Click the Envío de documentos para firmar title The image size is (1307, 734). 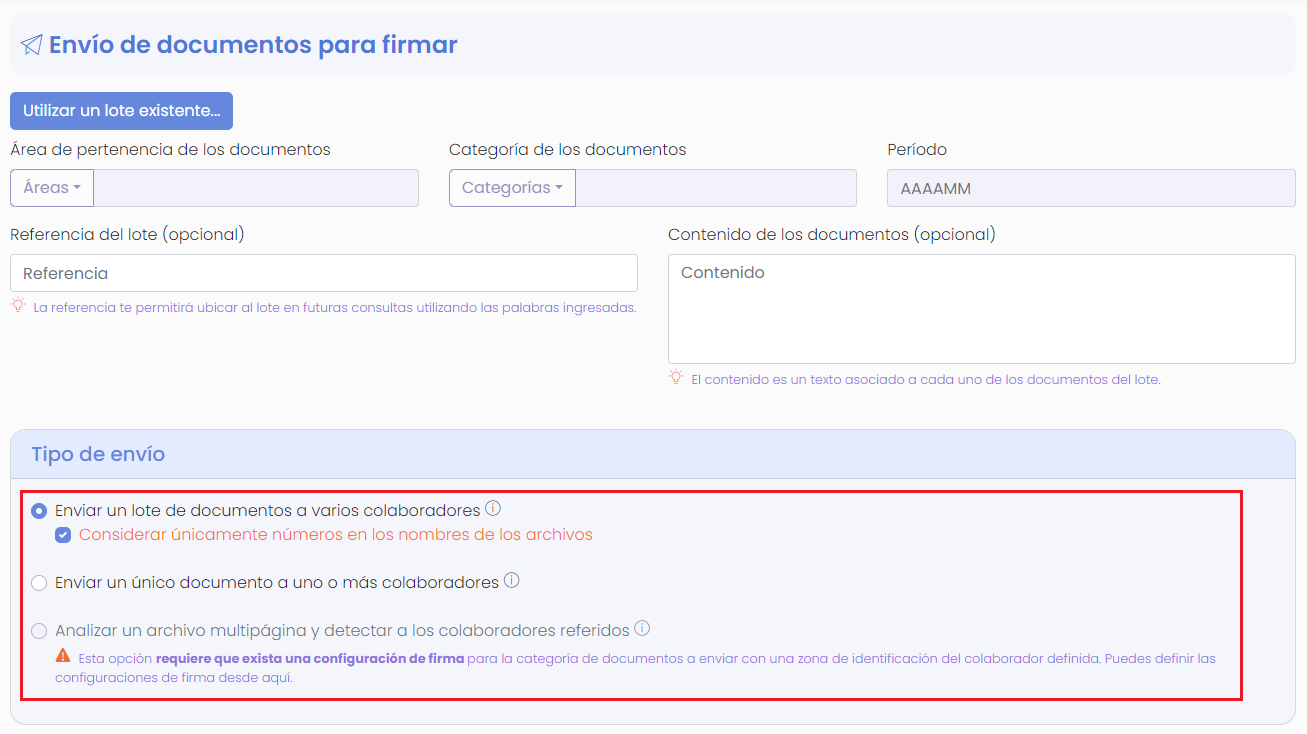click(250, 44)
